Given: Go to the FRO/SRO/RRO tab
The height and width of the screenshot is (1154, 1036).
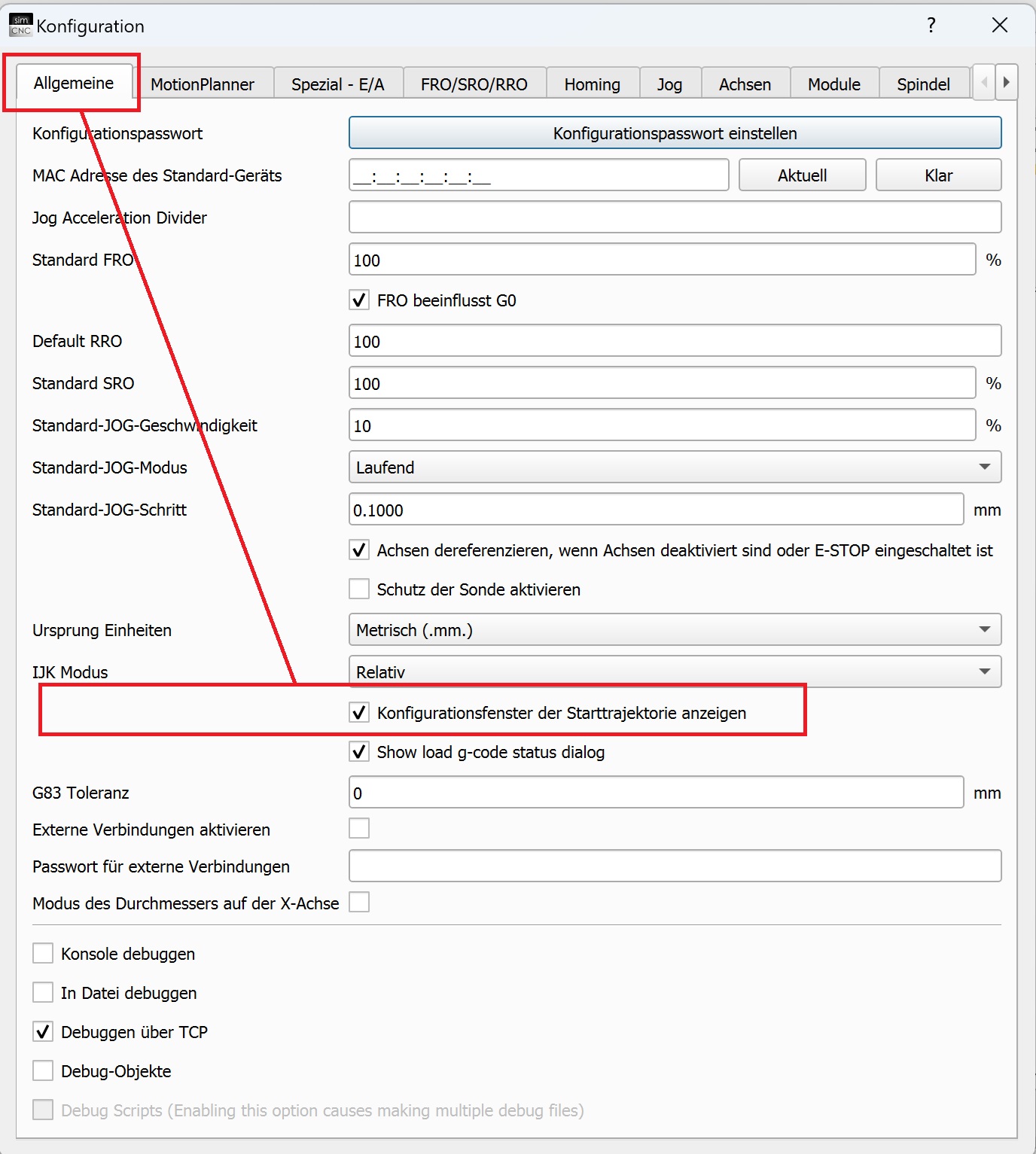Looking at the screenshot, I should pos(474,84).
